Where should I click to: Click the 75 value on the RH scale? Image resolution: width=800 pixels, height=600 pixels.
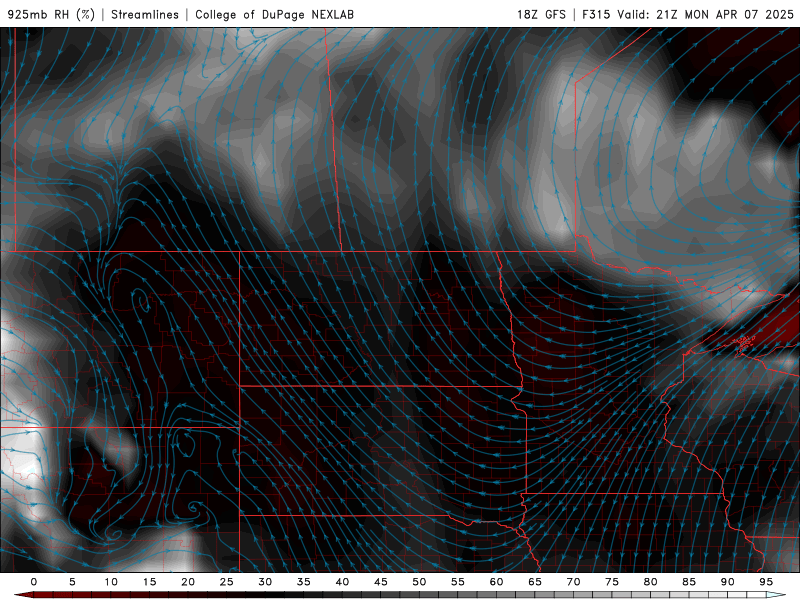click(x=612, y=582)
